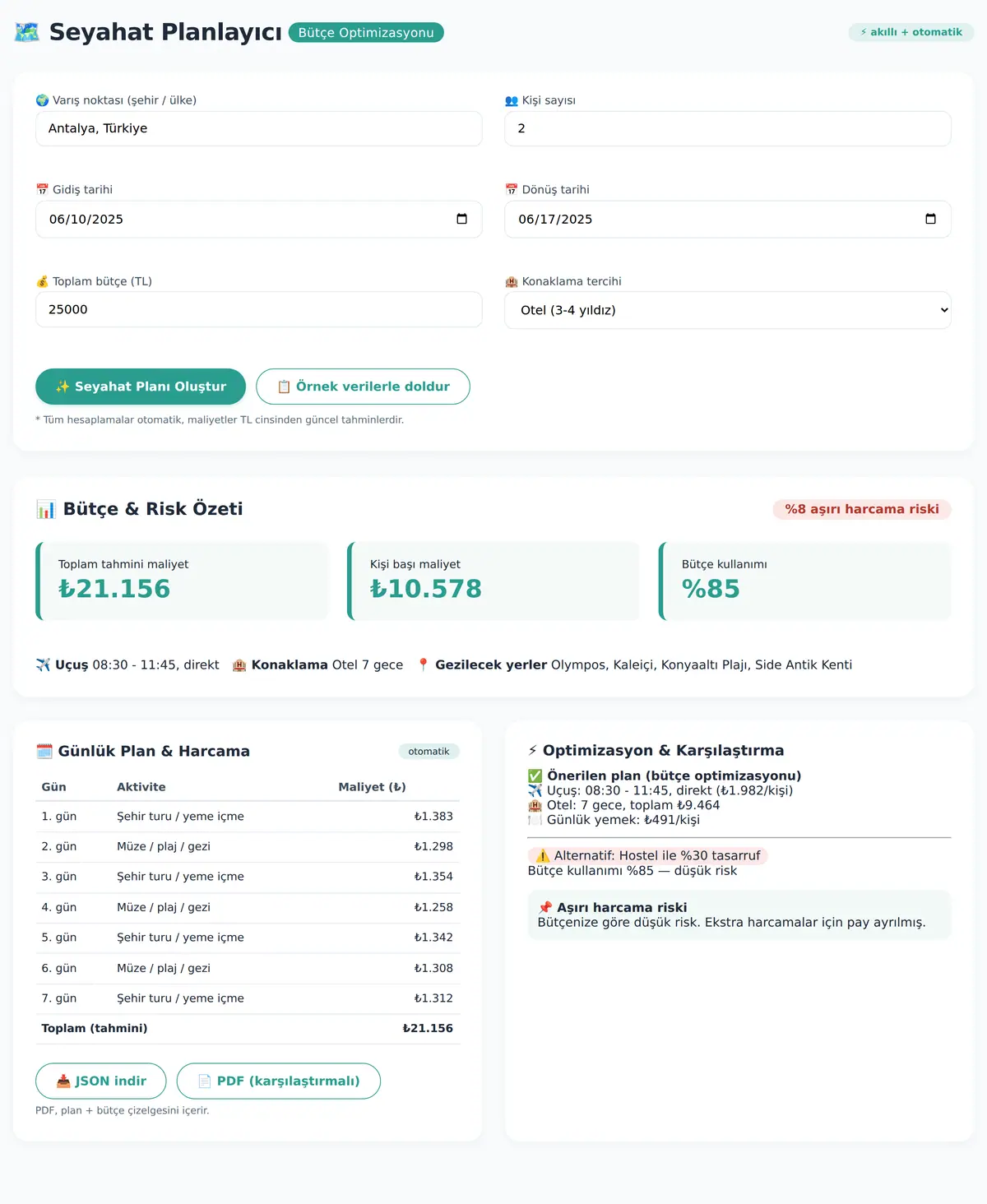987x1204 pixels.
Task: Open the Konaklama tercihi dropdown
Action: click(x=728, y=310)
